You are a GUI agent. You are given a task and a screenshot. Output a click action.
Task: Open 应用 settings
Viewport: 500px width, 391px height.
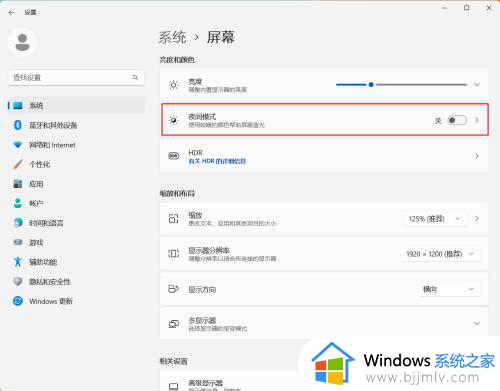[76, 184]
